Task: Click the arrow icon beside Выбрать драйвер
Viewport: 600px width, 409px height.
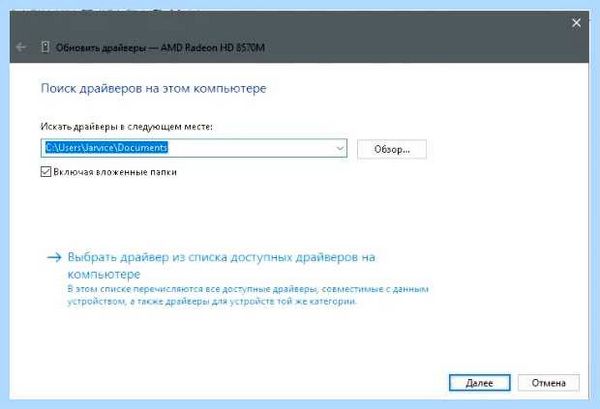Action: click(x=54, y=257)
